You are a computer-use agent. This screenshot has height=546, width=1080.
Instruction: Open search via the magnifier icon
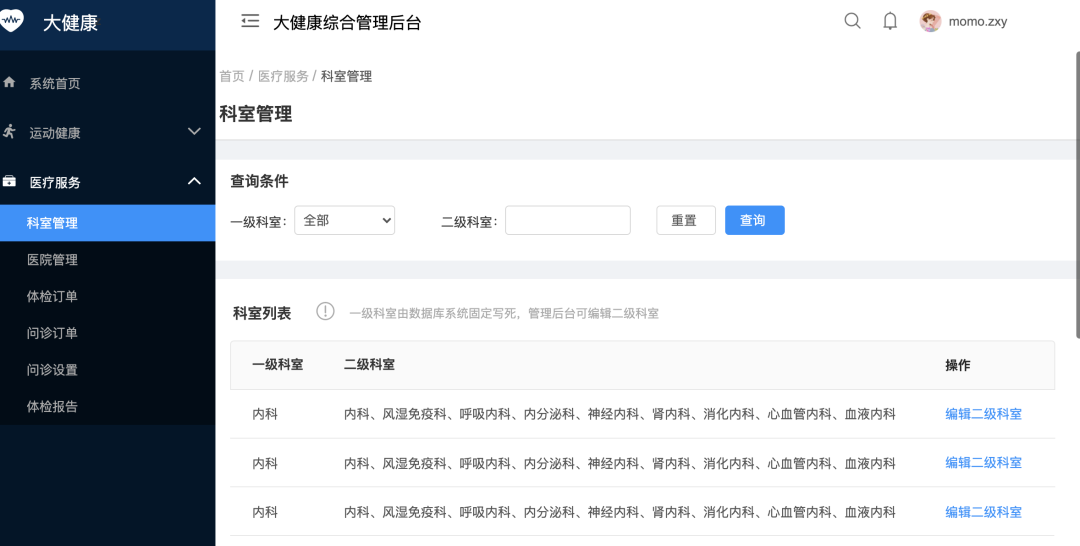tap(852, 21)
